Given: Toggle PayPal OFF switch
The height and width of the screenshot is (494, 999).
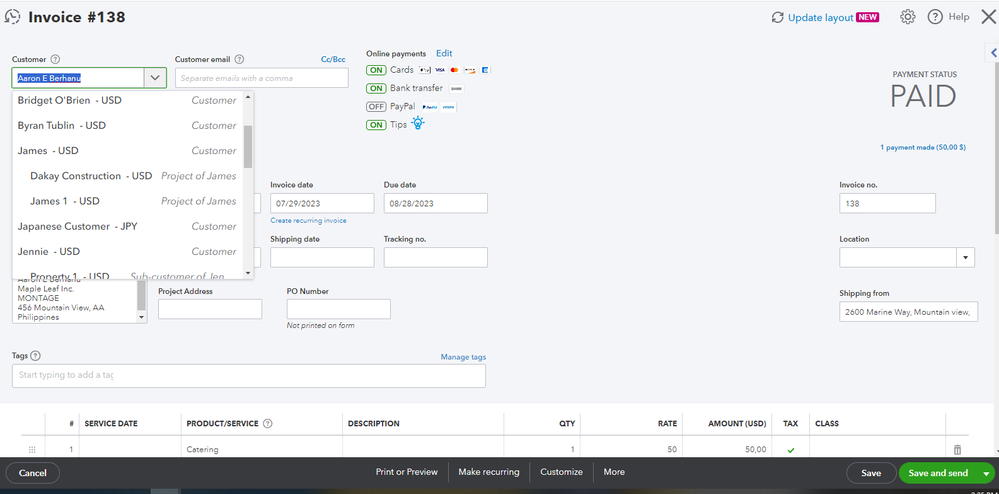Looking at the screenshot, I should [376, 106].
